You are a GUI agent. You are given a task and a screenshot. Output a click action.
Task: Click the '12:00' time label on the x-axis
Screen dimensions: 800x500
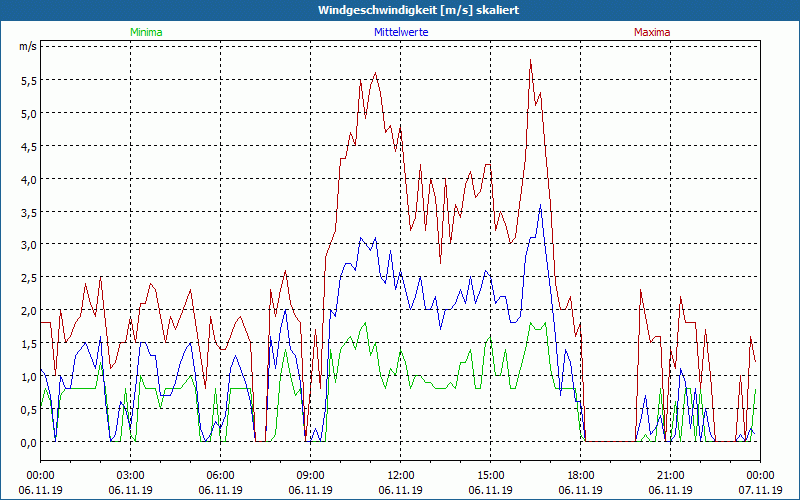401,476
